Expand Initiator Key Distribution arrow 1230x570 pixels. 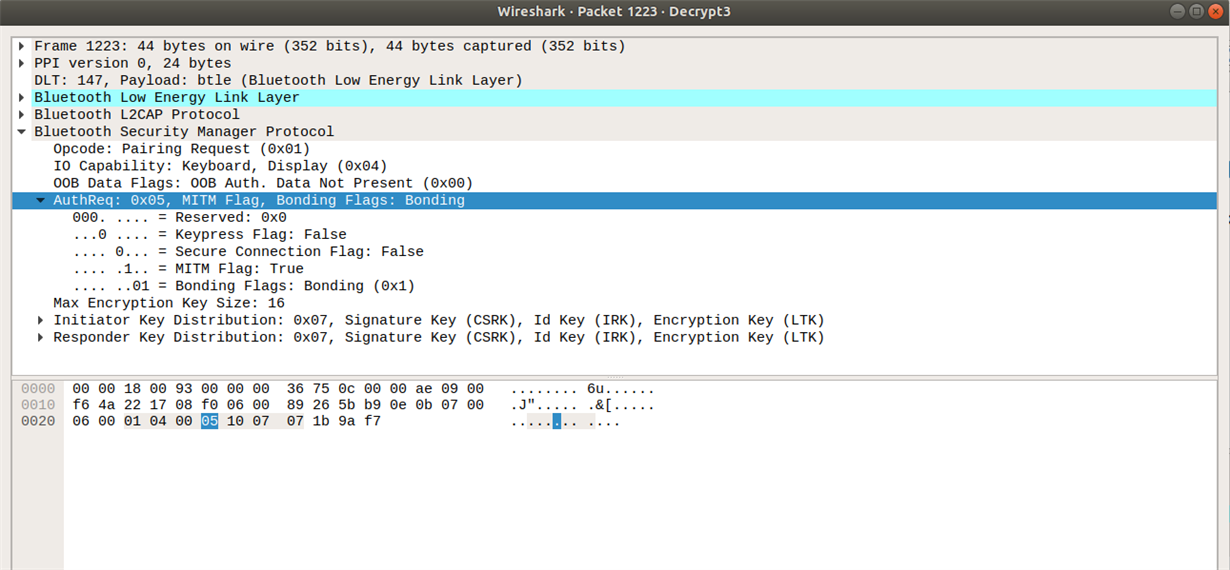click(40, 320)
